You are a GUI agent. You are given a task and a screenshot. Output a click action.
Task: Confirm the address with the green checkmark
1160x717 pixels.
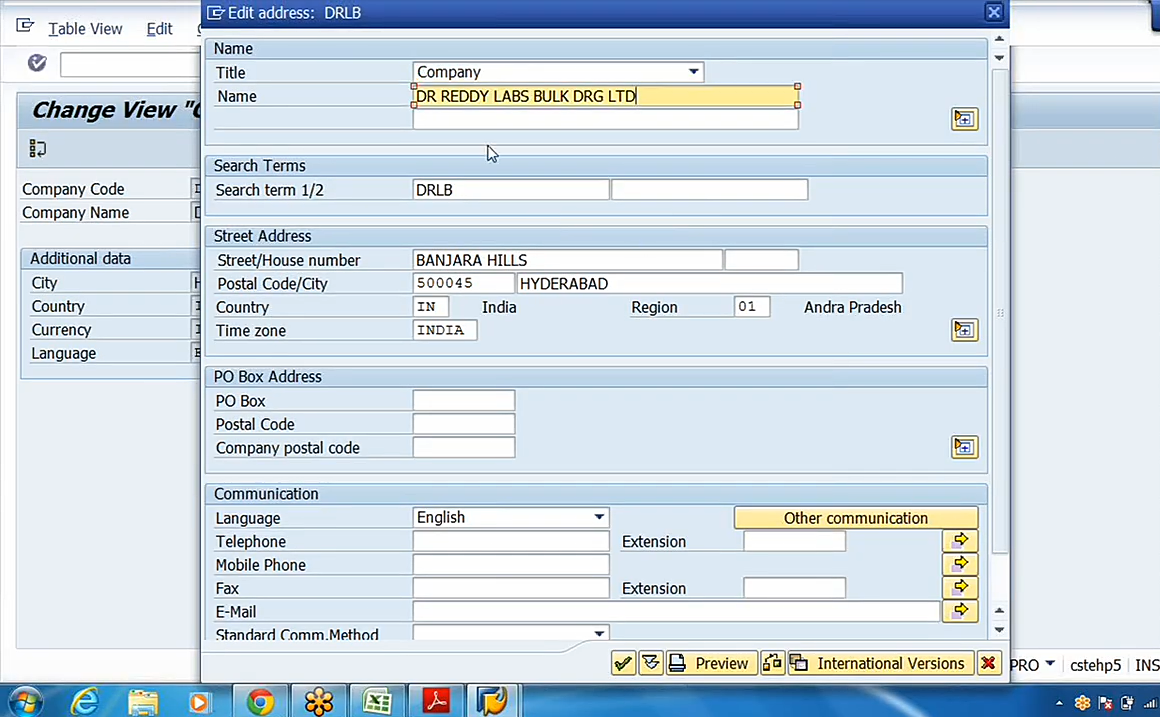pos(623,663)
